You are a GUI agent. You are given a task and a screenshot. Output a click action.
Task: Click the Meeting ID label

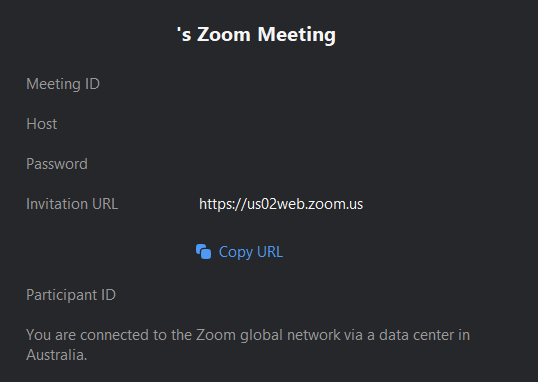pyautogui.click(x=63, y=84)
